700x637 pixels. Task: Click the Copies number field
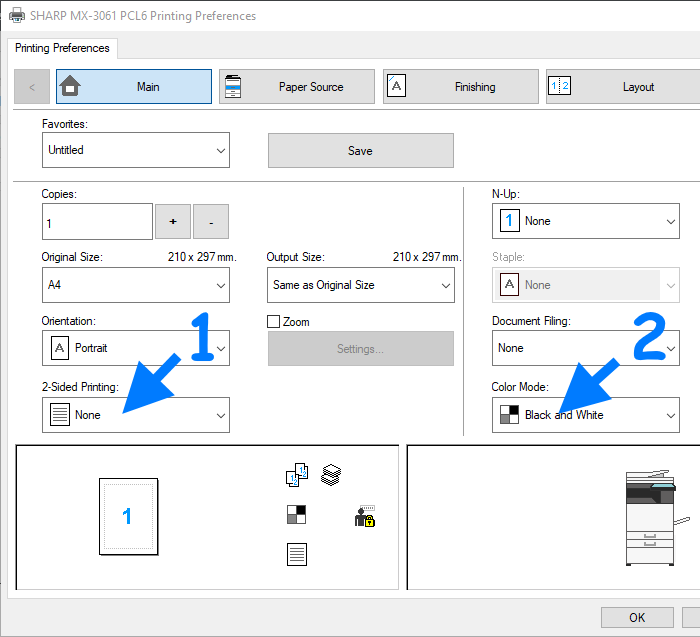pyautogui.click(x=97, y=221)
